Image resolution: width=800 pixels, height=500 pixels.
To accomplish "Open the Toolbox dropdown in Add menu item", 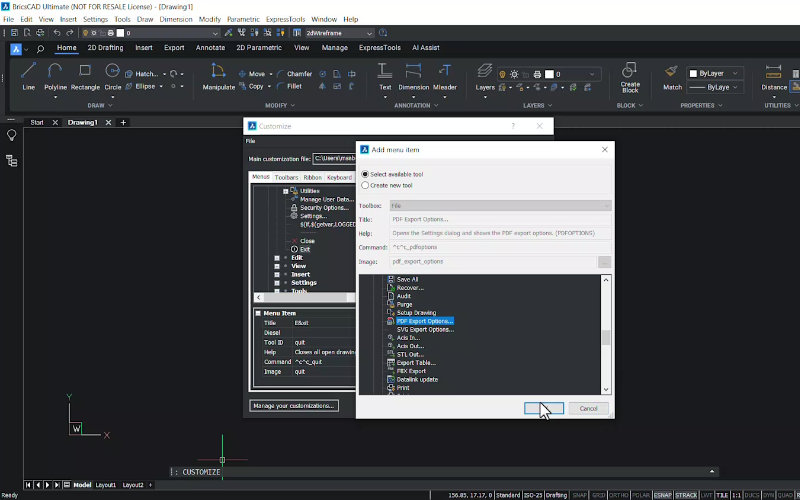I will pos(500,205).
